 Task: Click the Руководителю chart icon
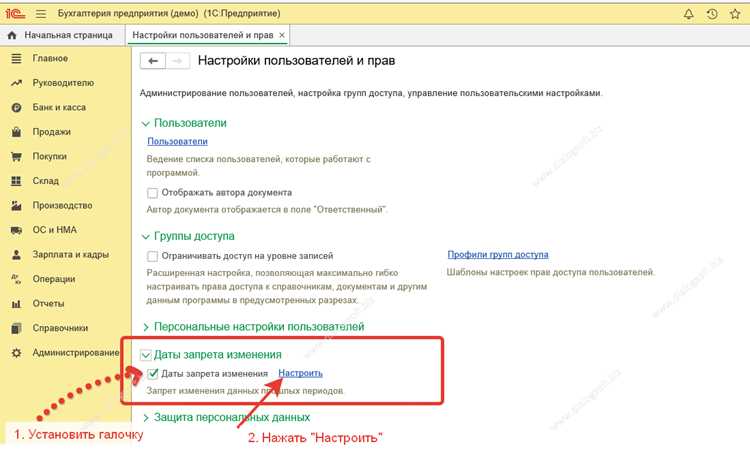(16, 83)
